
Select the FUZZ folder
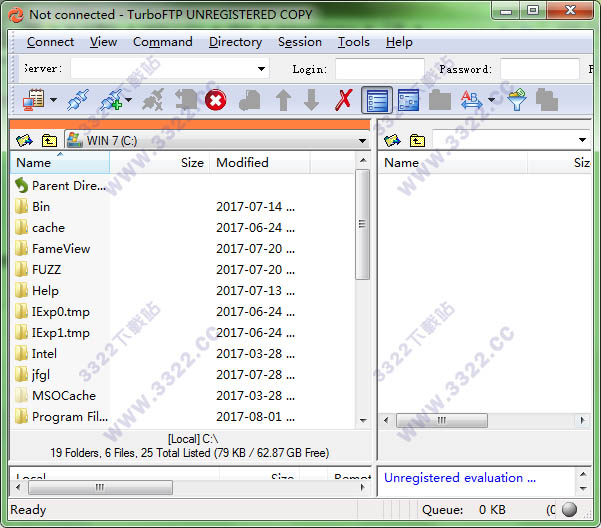[38, 270]
